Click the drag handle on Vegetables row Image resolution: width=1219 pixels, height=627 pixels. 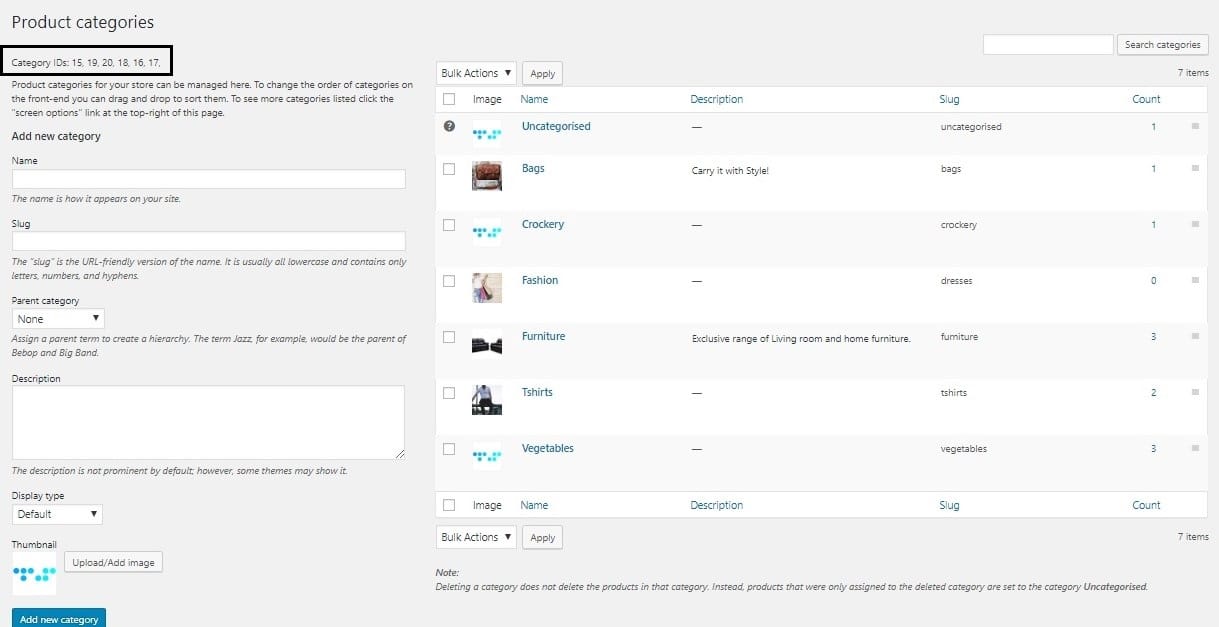pyautogui.click(x=1195, y=449)
